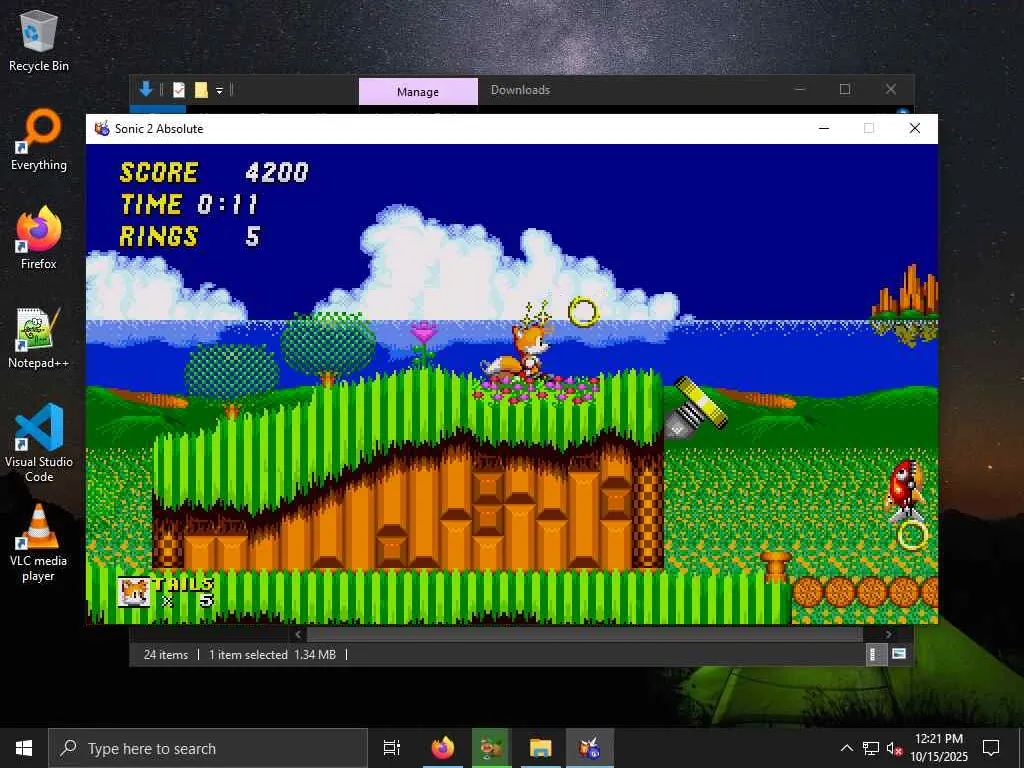Screen dimensions: 1024x768
Task: Switch to Firefox from the taskbar
Action: pos(443,748)
